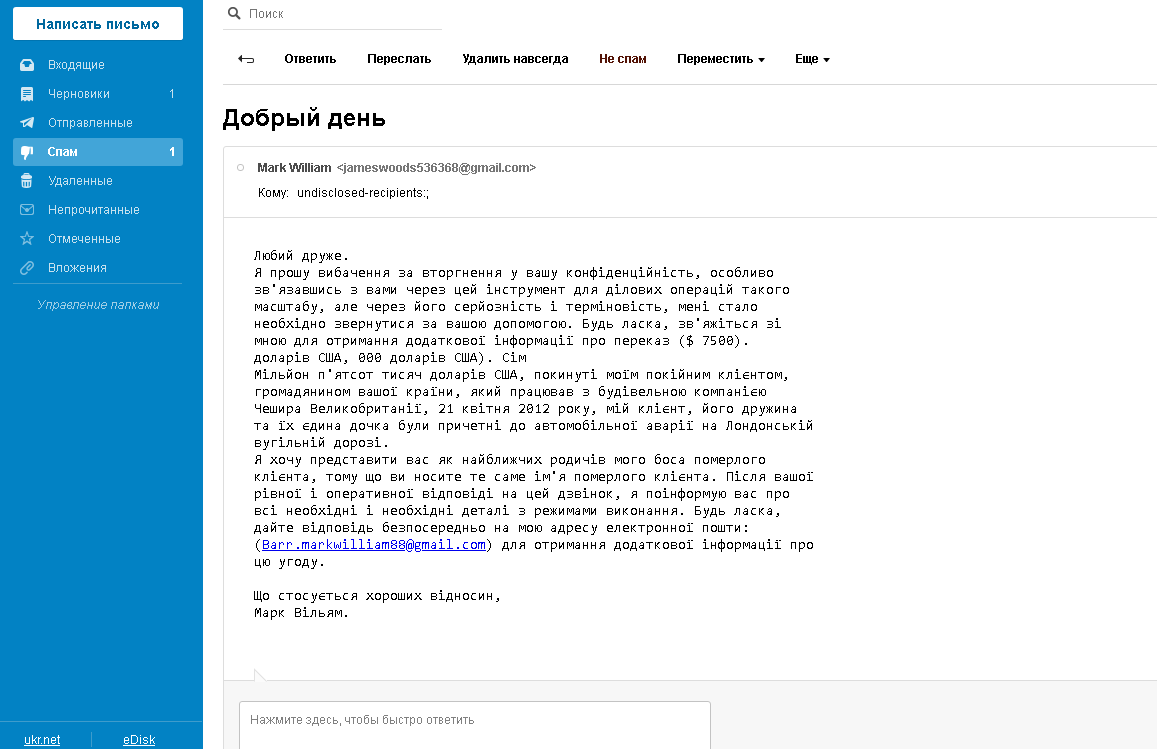
Task: Click the Написать письмо compose button
Action: coord(98,24)
